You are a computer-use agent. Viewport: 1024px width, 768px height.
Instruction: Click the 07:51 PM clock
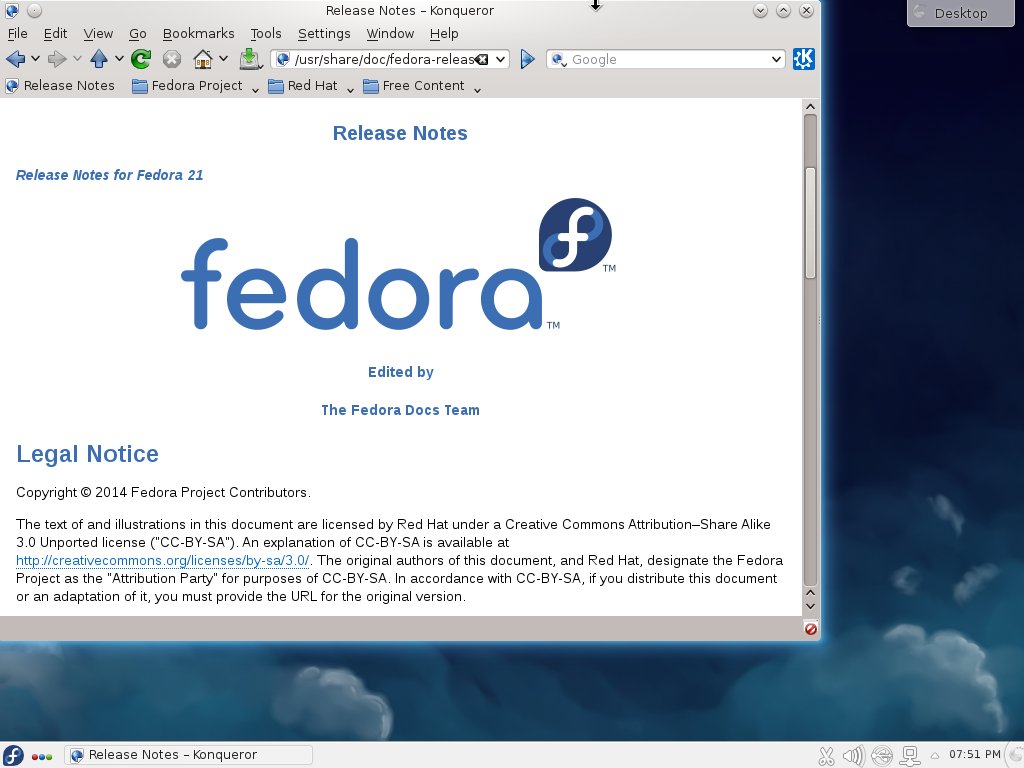(974, 754)
